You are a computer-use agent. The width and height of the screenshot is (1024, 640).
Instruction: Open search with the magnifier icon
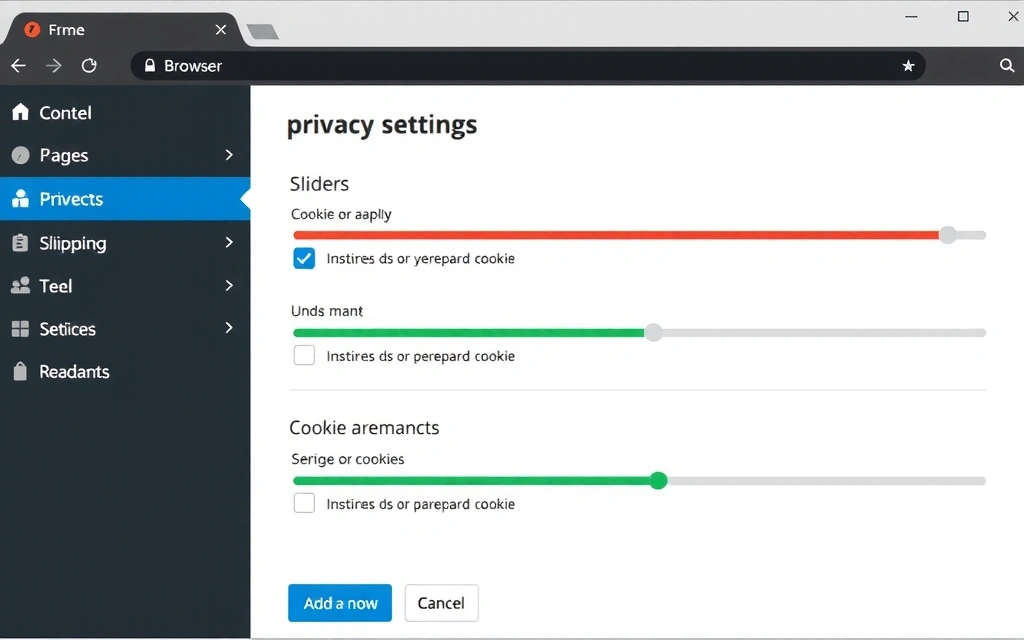[1007, 66]
